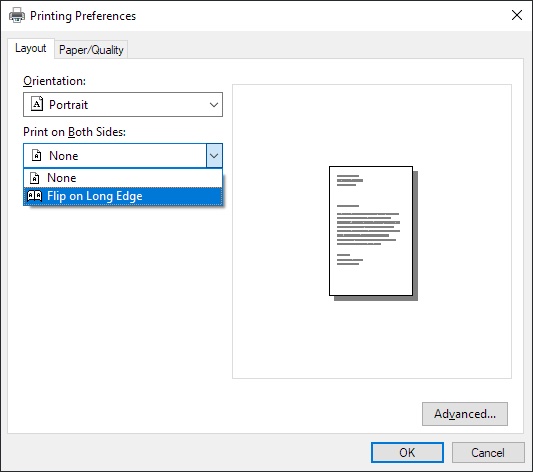This screenshot has height=472, width=533.
Task: Click the Print on Both Sides label
Action: [x=74, y=132]
